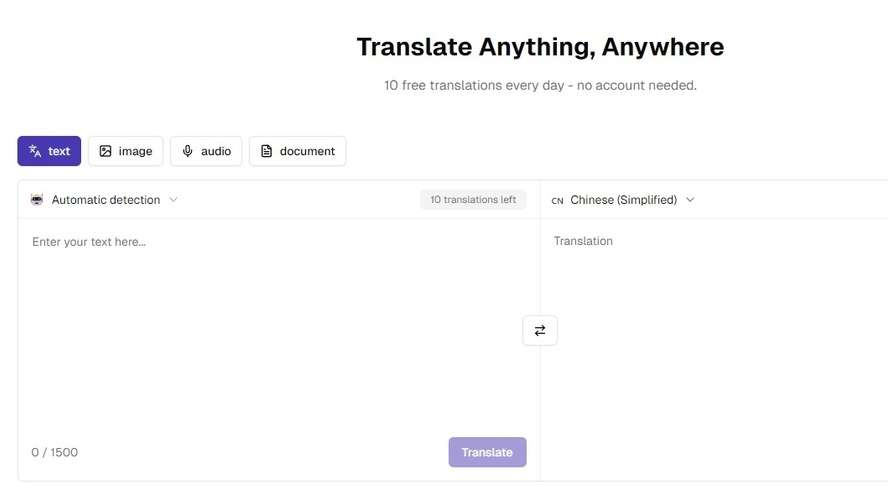Click the '10 free translations every day' subtitle
The image size is (888, 500).
(540, 86)
